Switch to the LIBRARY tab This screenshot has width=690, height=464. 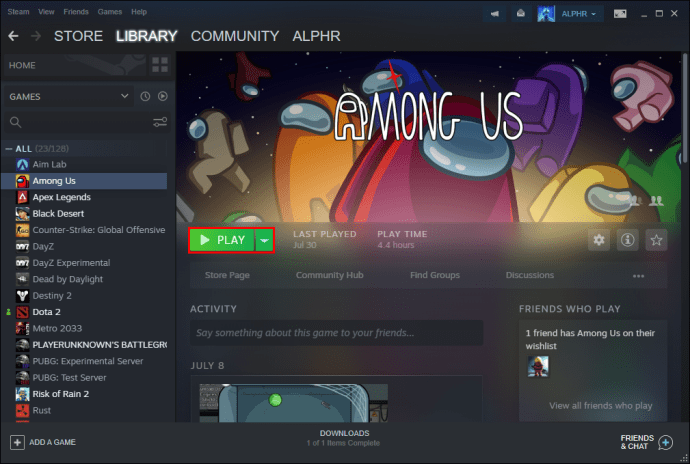[147, 36]
